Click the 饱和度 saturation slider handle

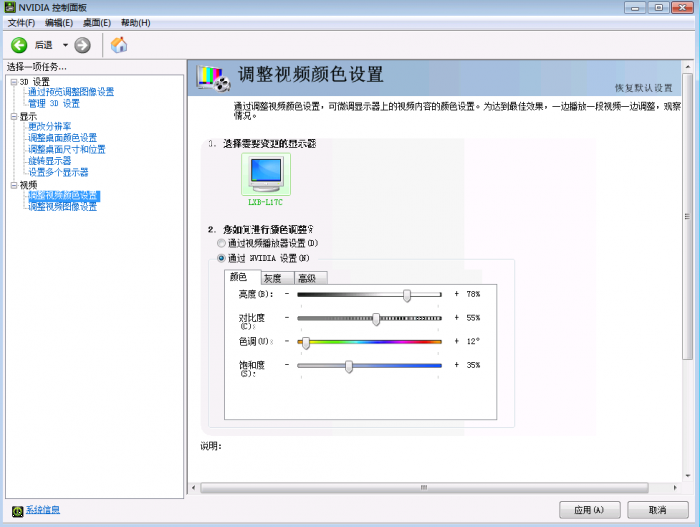[x=349, y=366]
